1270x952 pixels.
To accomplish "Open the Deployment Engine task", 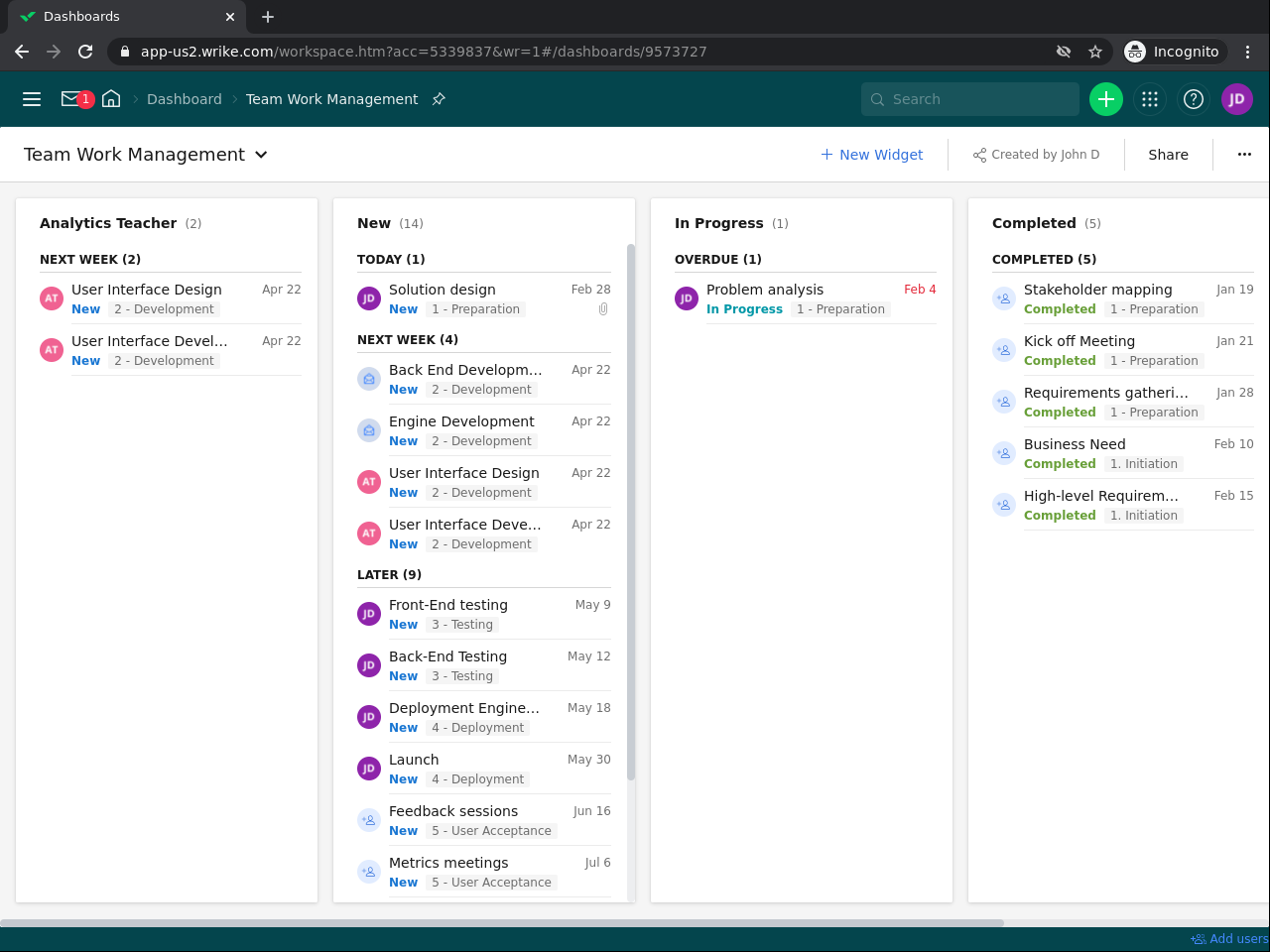I will 464,708.
